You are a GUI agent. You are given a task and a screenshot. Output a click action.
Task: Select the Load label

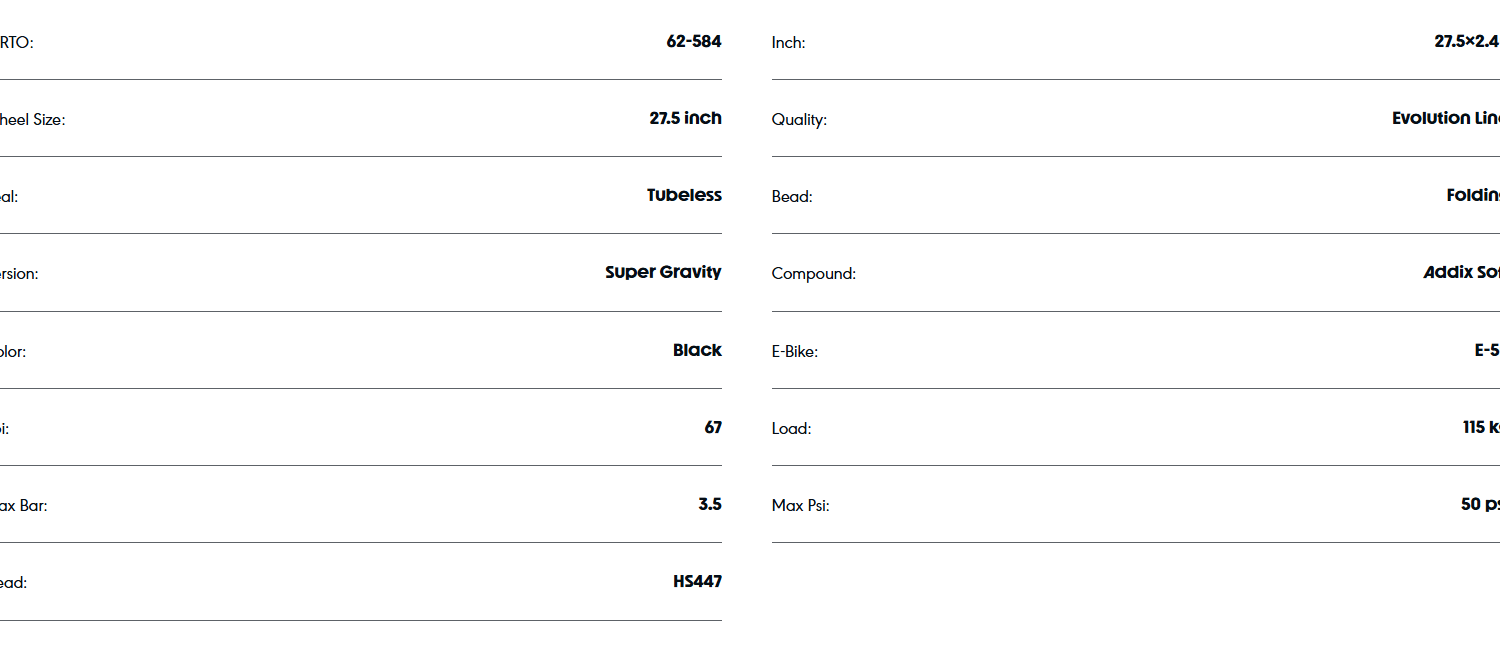(791, 429)
